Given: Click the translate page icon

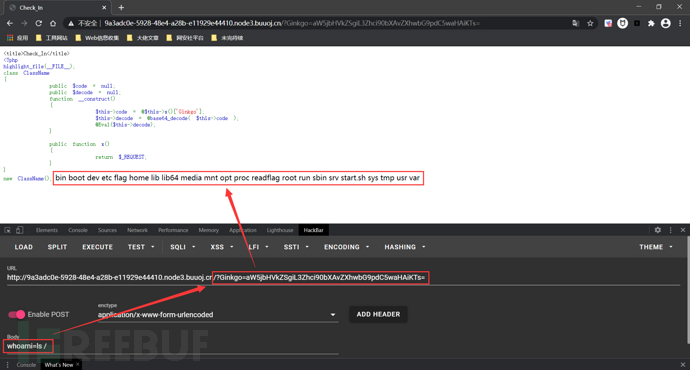Looking at the screenshot, I should point(576,23).
